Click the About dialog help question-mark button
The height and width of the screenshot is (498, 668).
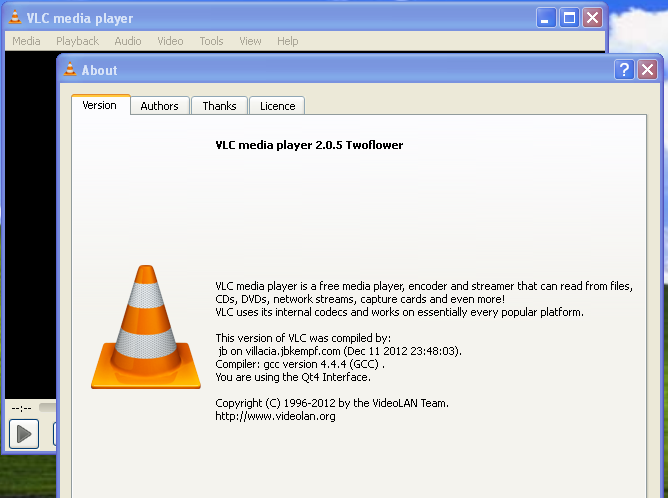[x=624, y=69]
